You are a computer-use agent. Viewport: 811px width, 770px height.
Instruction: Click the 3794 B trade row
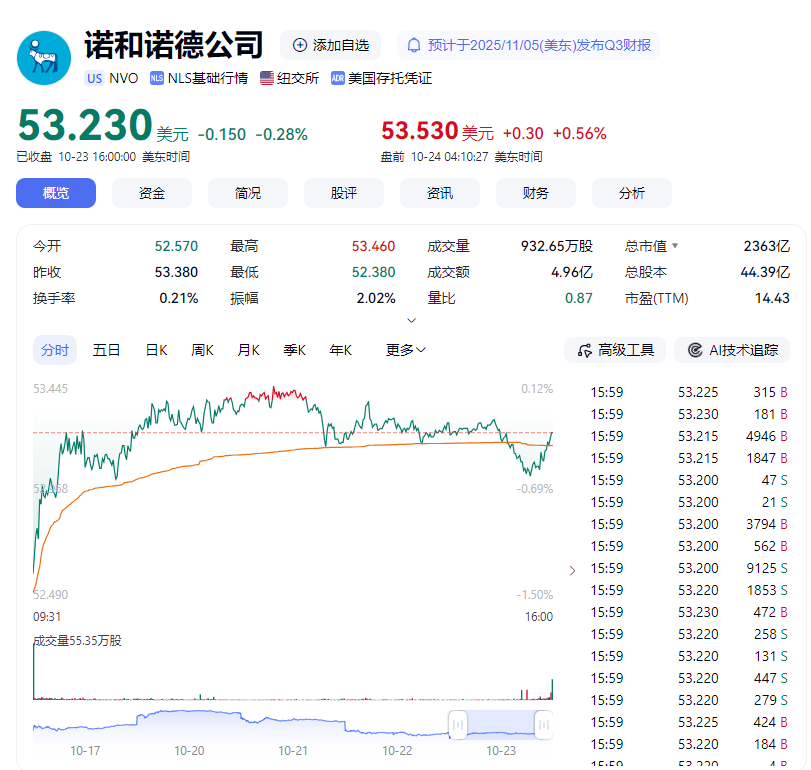point(689,524)
